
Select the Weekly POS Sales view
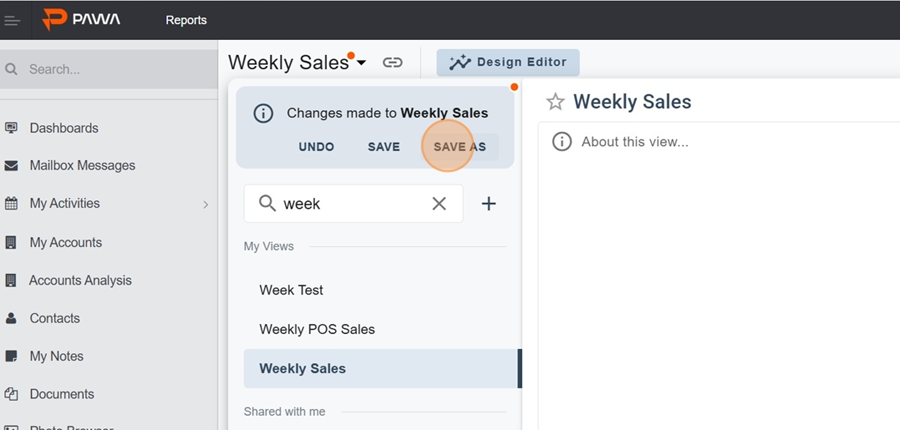pyautogui.click(x=317, y=329)
